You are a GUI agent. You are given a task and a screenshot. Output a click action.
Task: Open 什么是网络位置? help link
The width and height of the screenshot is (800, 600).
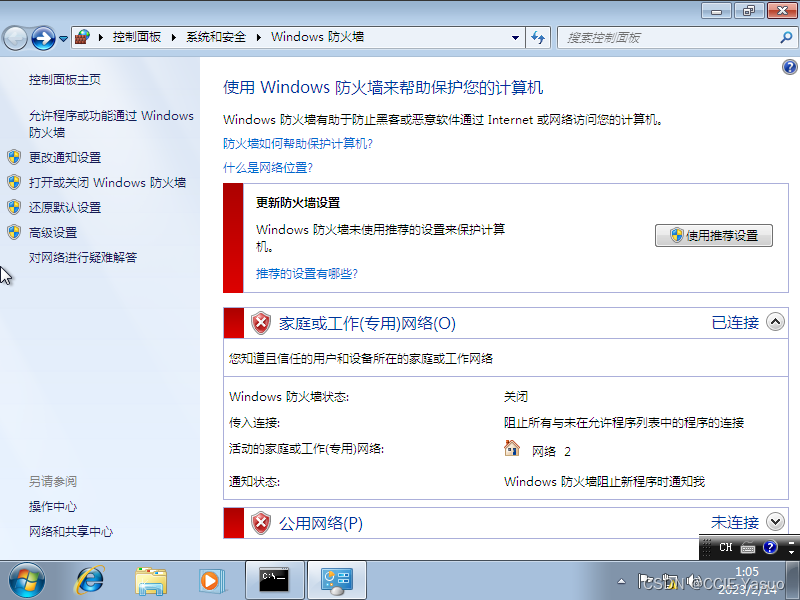[268, 168]
